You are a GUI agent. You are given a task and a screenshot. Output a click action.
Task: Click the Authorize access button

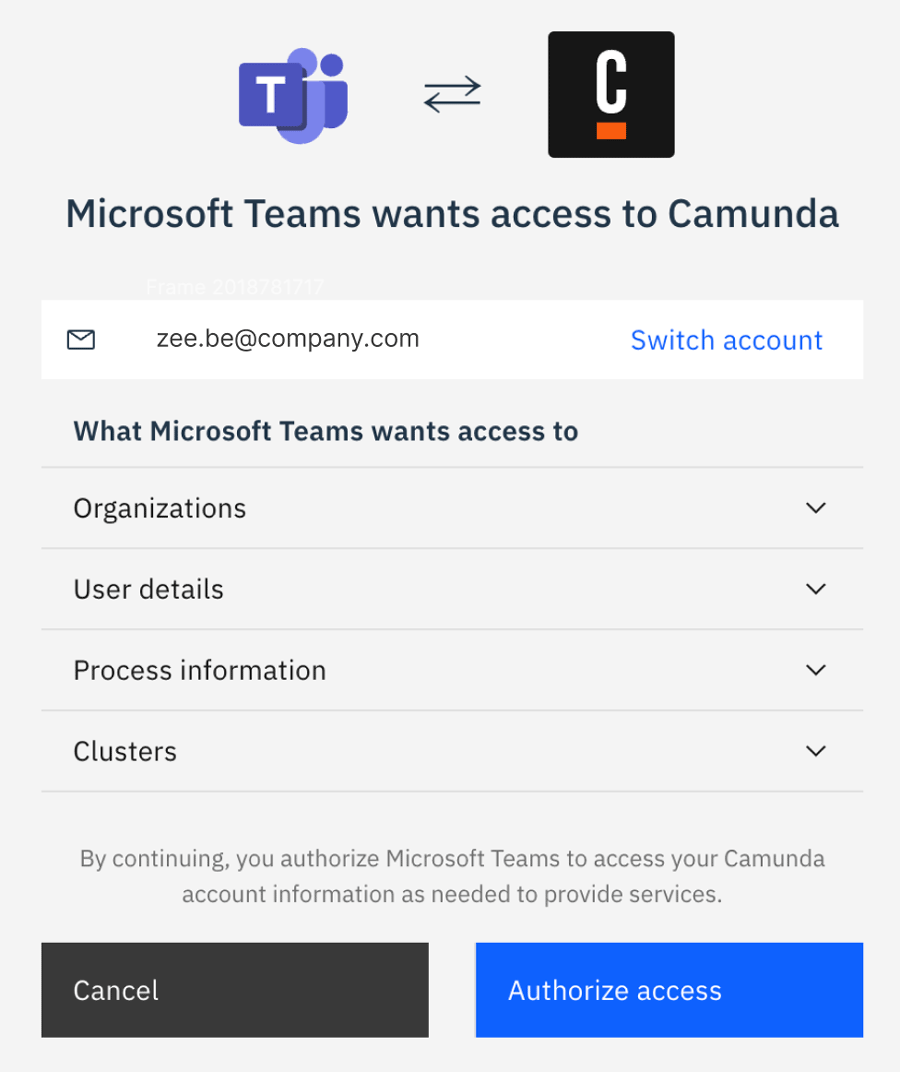pos(669,990)
